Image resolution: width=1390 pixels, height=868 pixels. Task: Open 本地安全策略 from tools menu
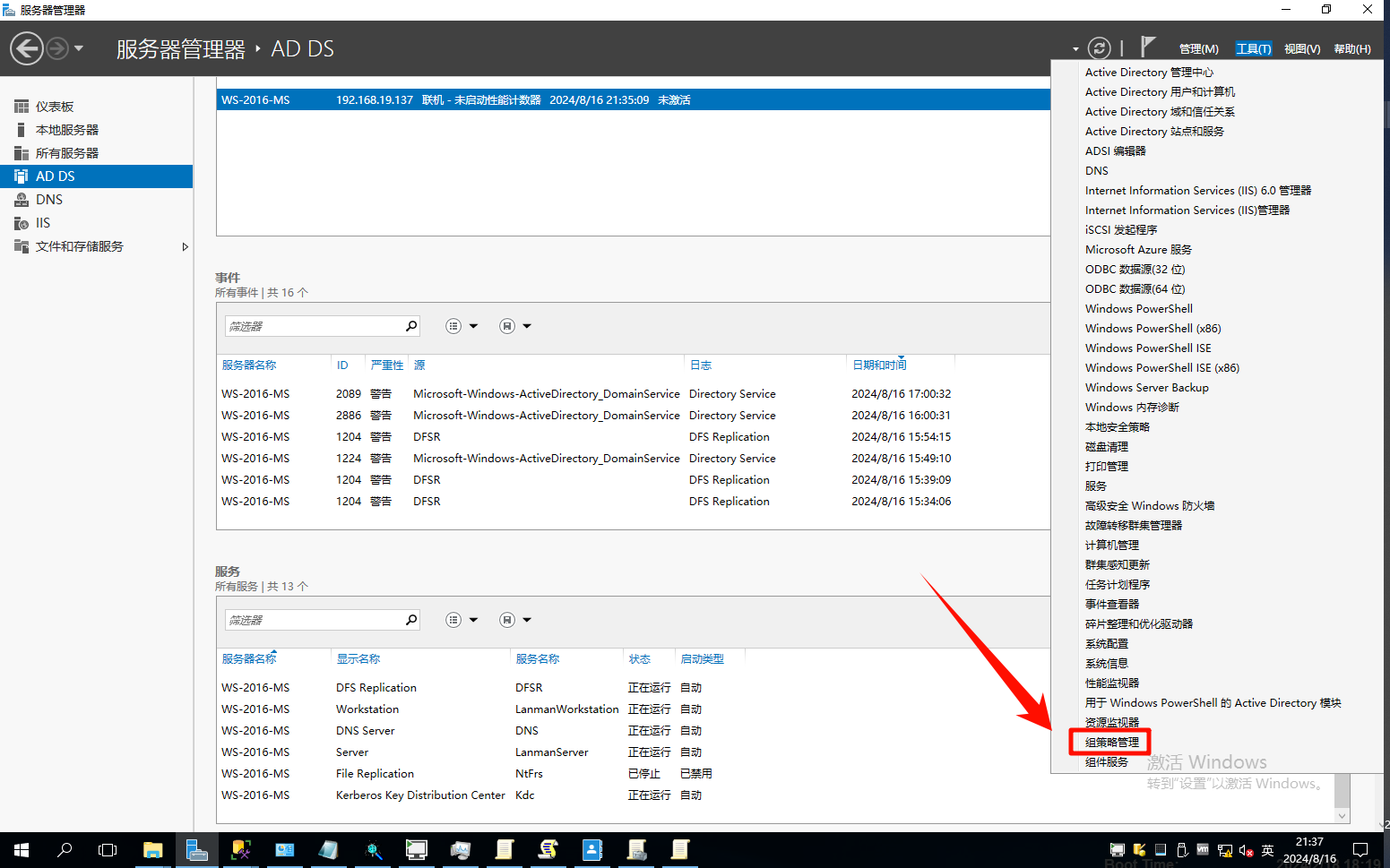pyautogui.click(x=1117, y=427)
